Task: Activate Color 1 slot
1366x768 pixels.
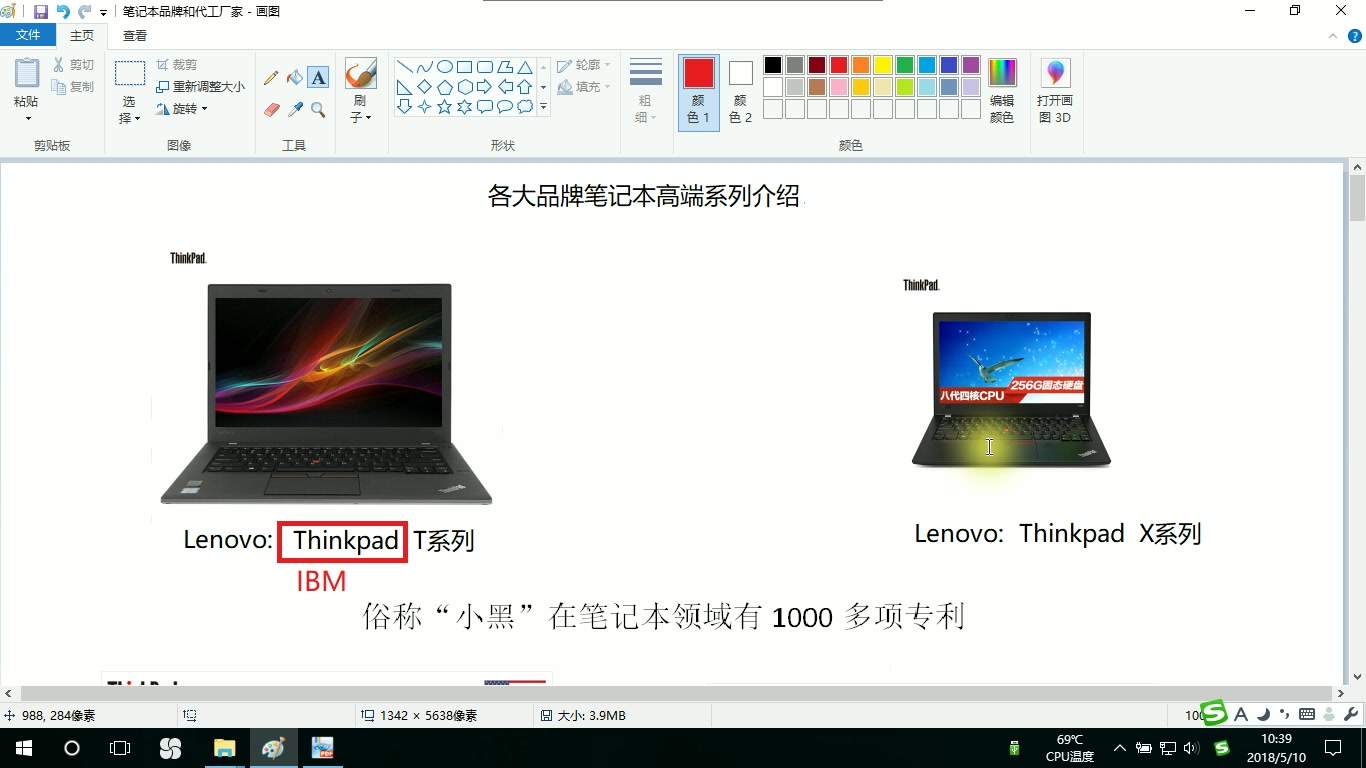Action: [699, 91]
